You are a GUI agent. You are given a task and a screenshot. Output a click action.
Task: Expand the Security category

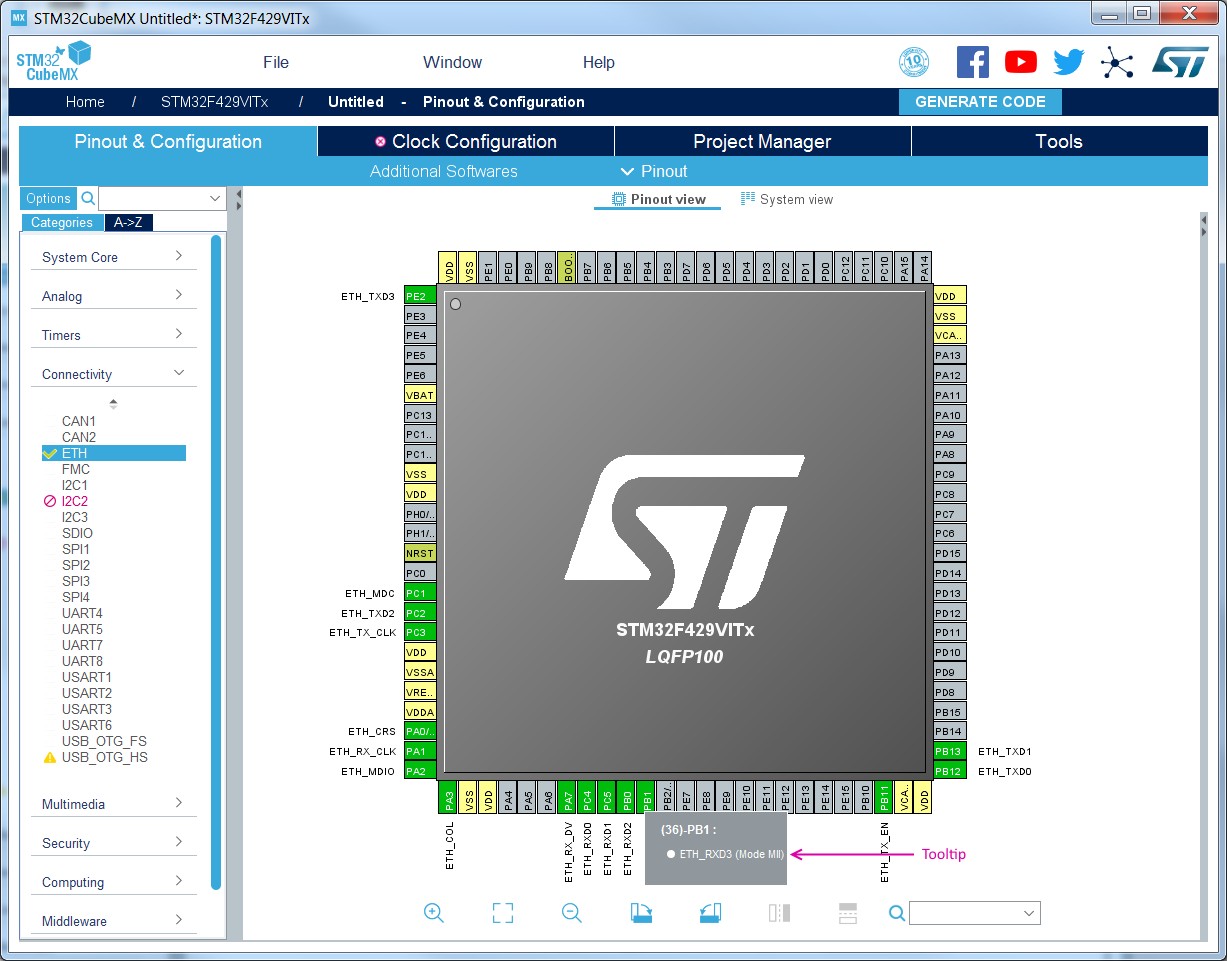coord(113,843)
